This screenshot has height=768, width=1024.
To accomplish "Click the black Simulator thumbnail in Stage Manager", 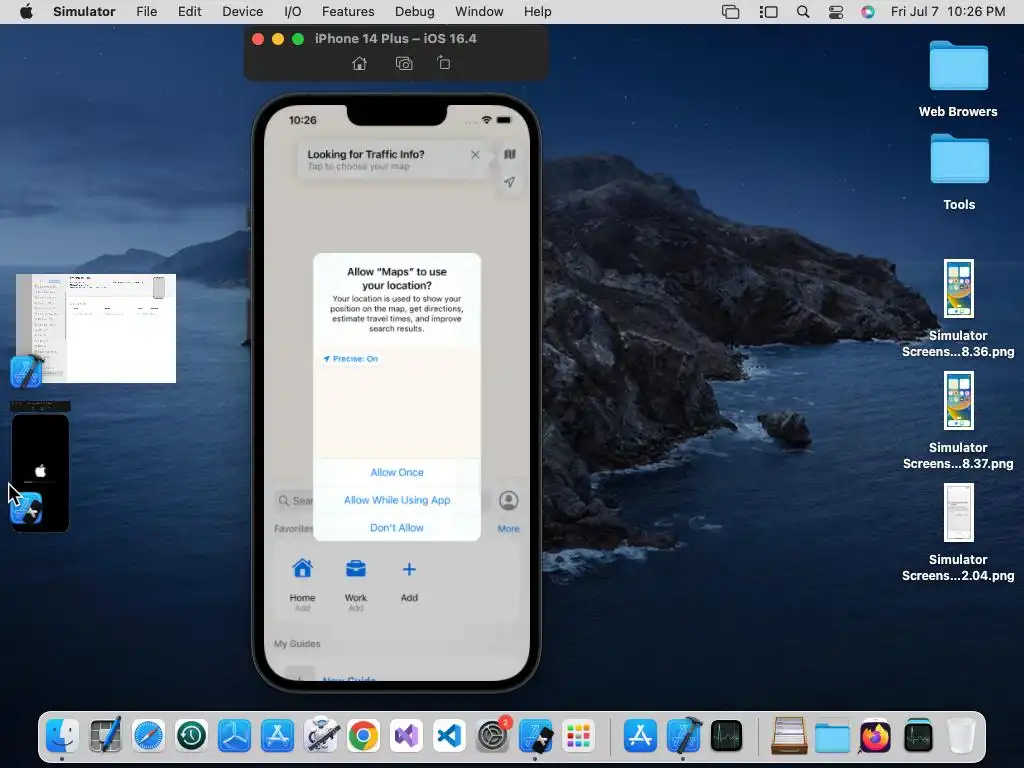I will 40,473.
